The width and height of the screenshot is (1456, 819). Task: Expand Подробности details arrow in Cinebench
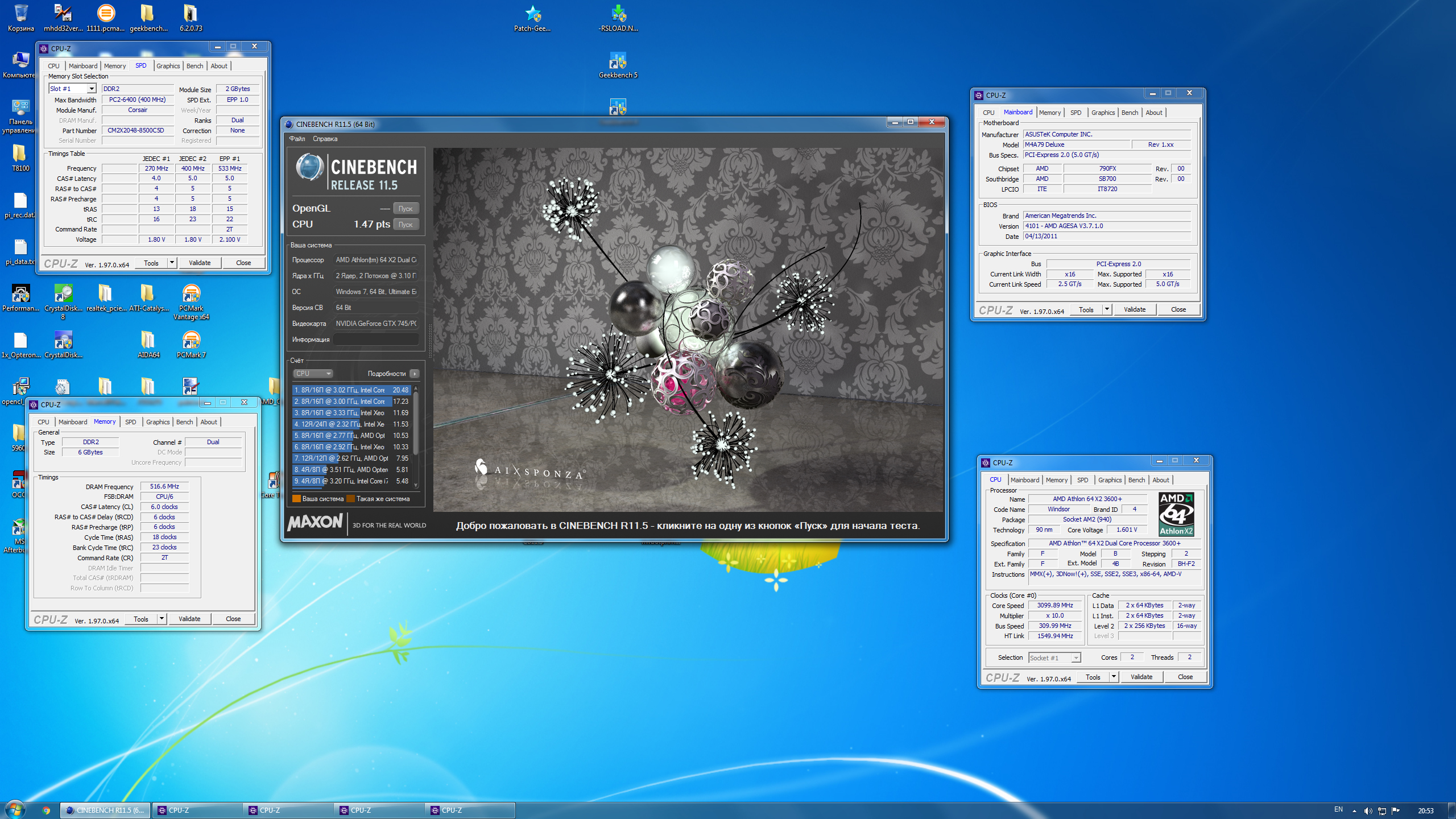415,374
